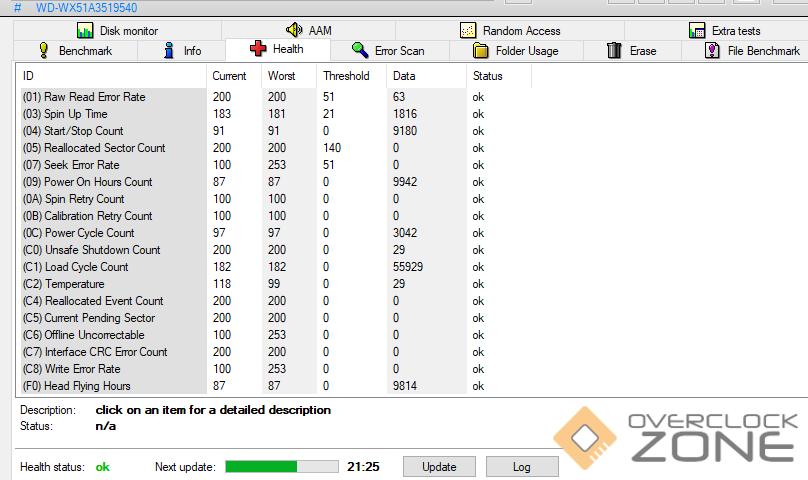Click the Threshold value 140

332,148
